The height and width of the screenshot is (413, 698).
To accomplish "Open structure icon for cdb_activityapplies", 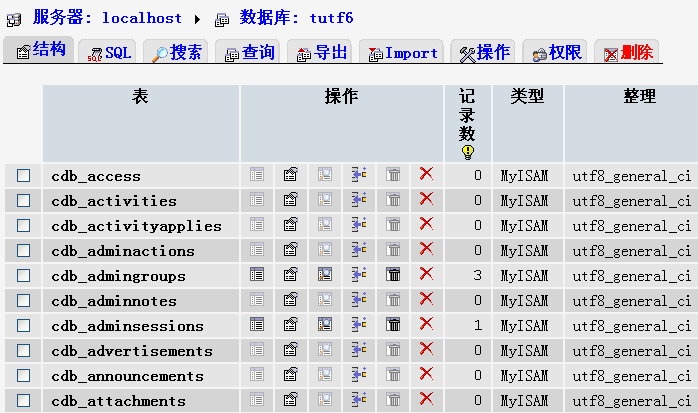I will [x=291, y=224].
